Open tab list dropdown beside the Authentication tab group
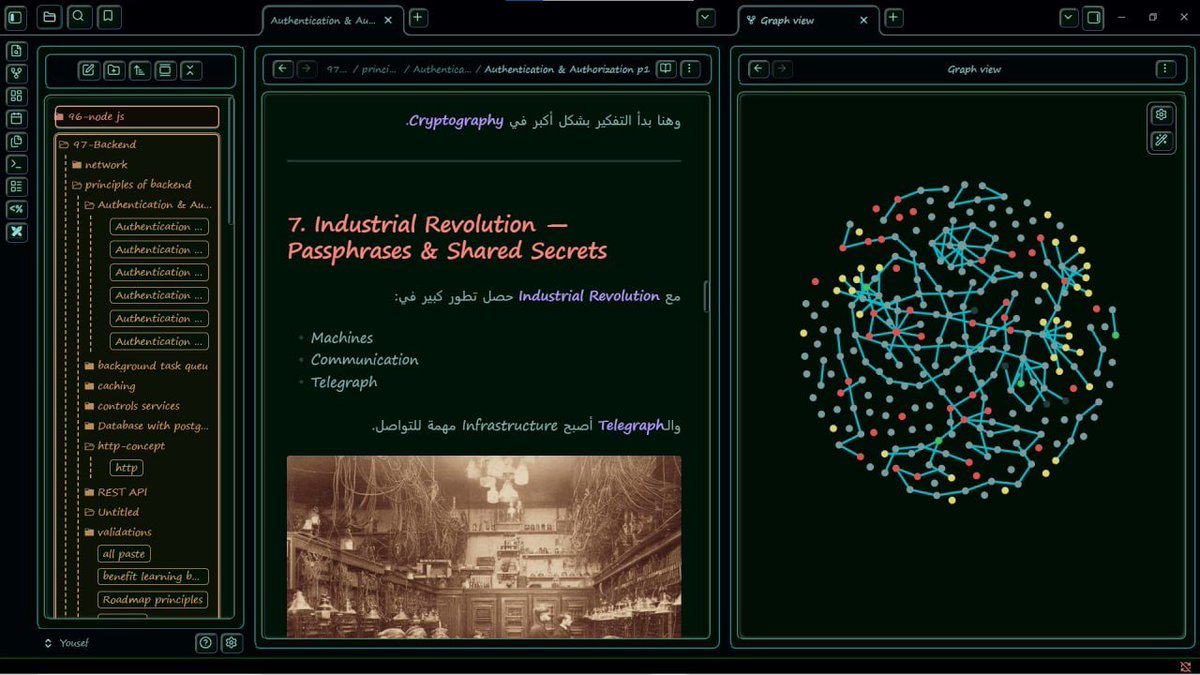Image resolution: width=1200 pixels, height=675 pixels. pyautogui.click(x=706, y=17)
